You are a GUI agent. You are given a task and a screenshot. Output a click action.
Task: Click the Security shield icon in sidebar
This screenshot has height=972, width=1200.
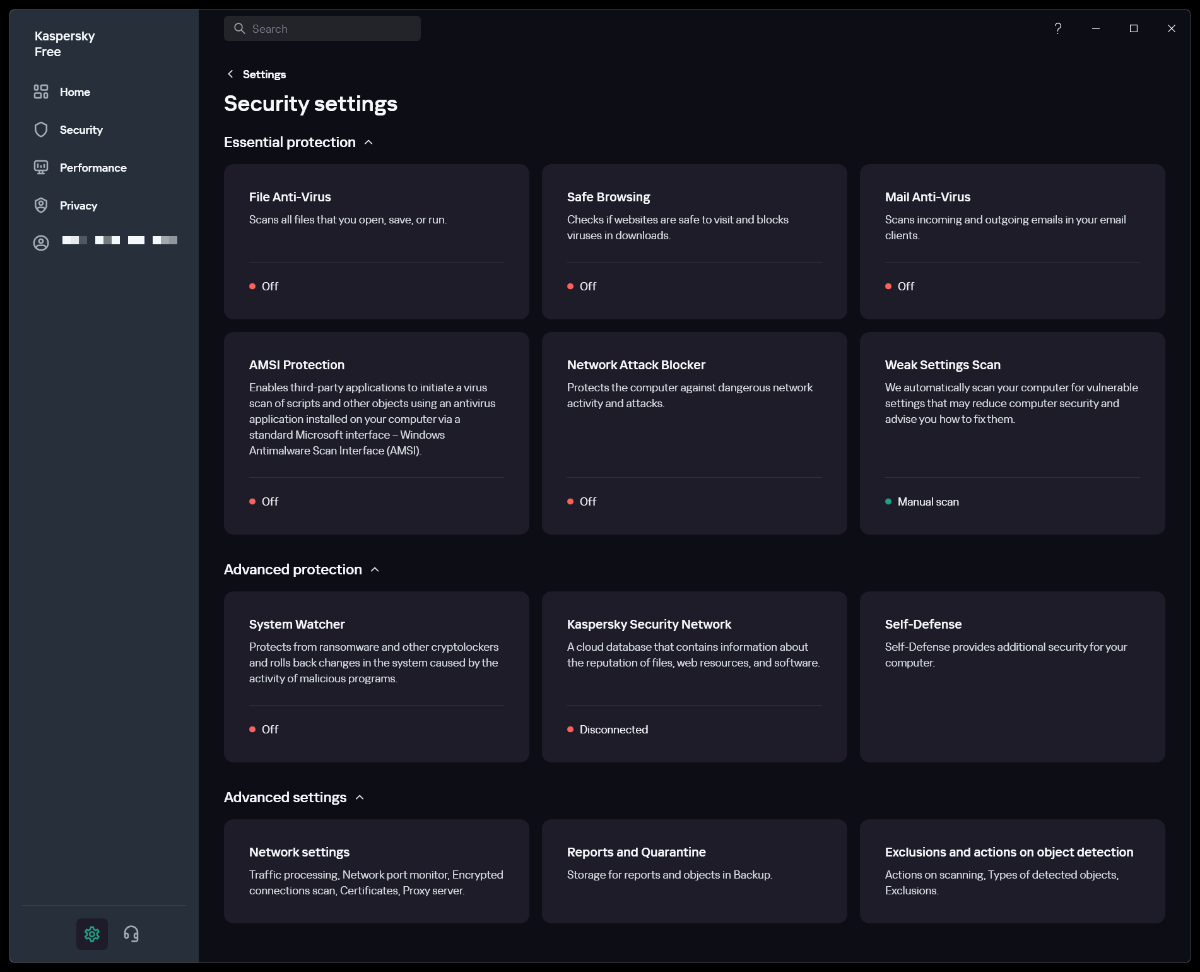(41, 130)
